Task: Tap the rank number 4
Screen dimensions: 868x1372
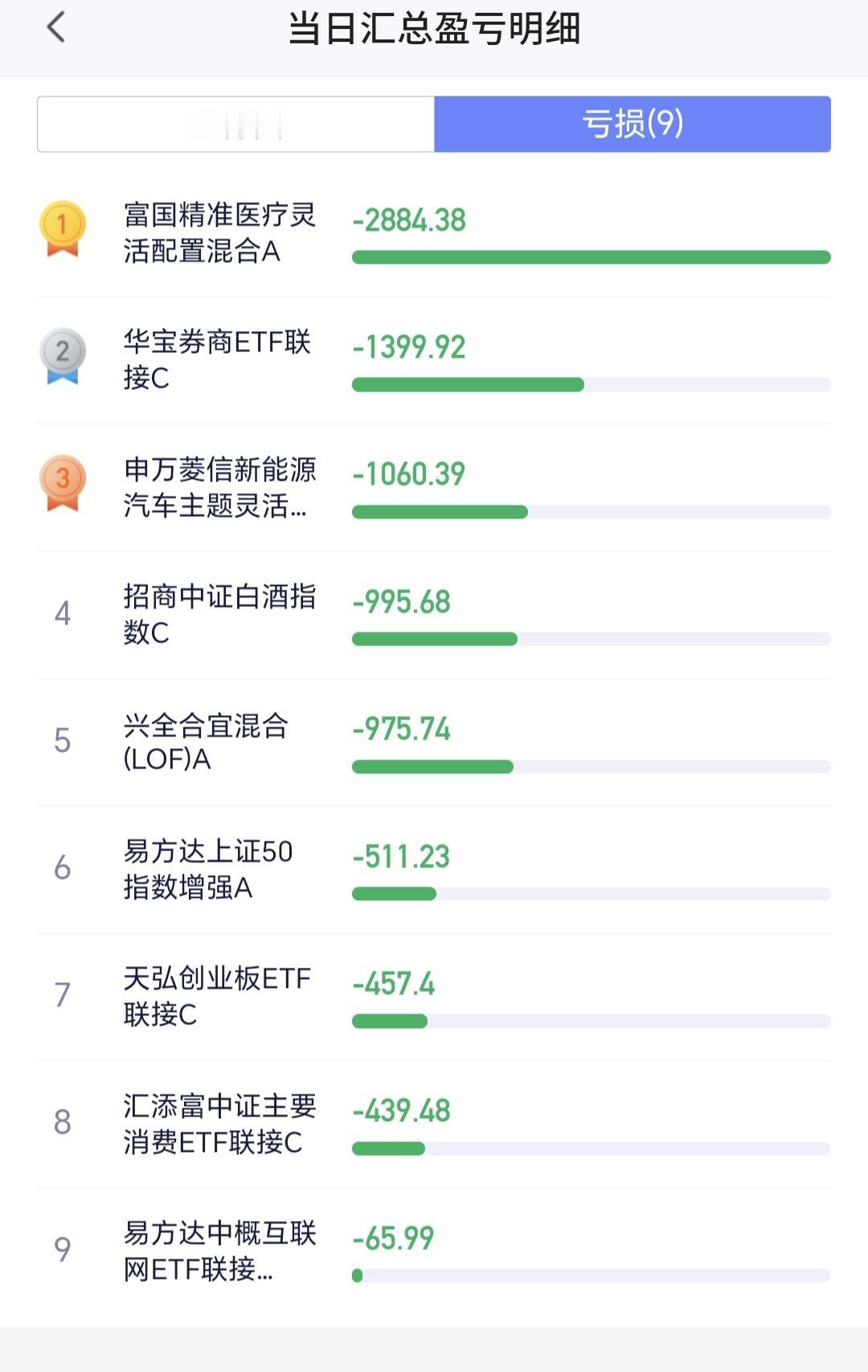Action: (62, 614)
